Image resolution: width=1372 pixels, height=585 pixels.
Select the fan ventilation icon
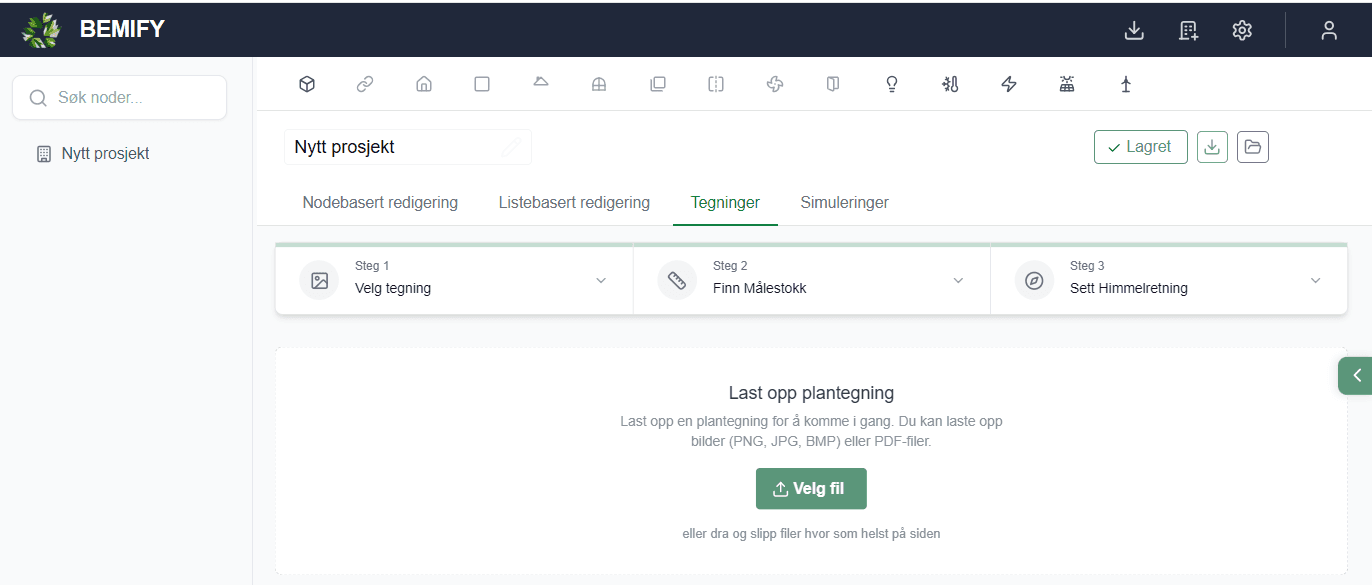(x=774, y=84)
